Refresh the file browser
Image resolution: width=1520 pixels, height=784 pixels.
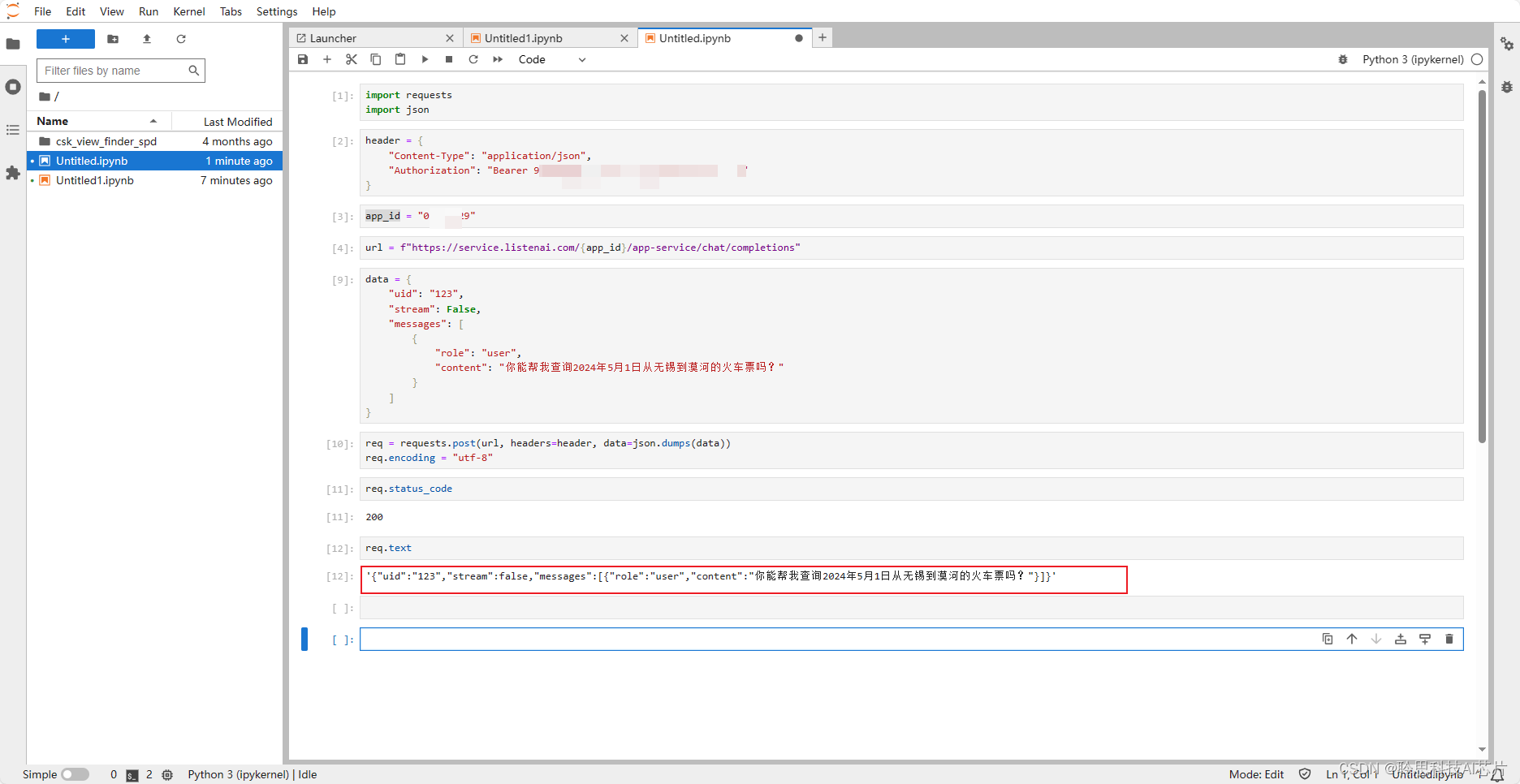tap(181, 39)
